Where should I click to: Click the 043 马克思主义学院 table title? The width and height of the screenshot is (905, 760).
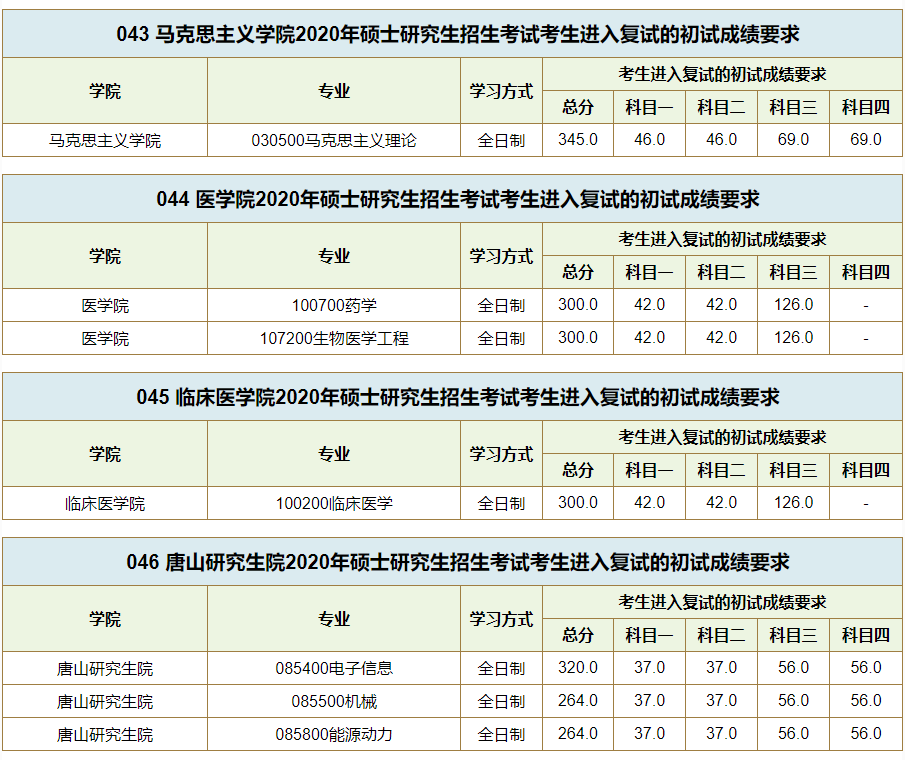click(452, 35)
